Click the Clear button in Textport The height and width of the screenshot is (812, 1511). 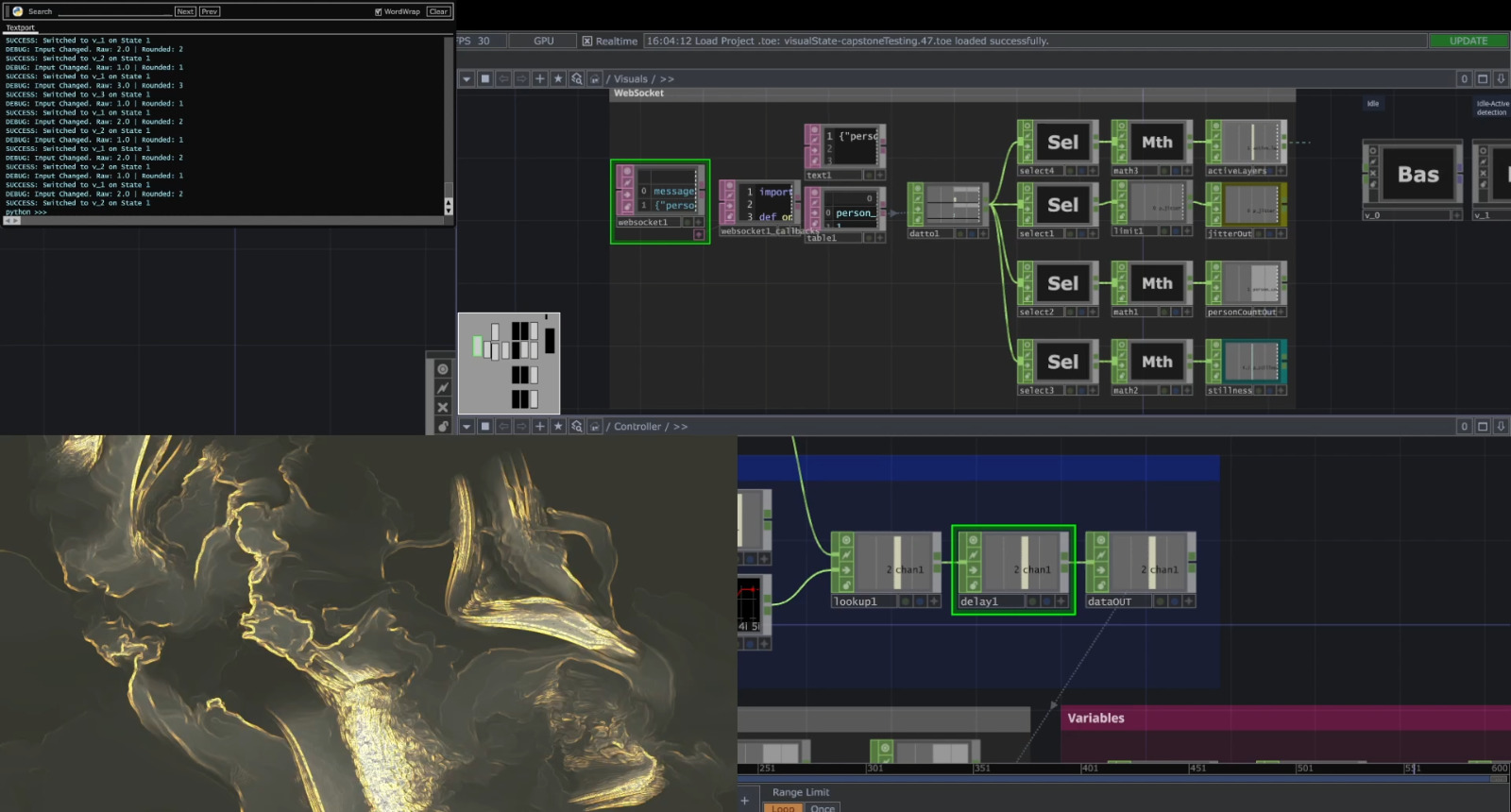pyautogui.click(x=438, y=12)
